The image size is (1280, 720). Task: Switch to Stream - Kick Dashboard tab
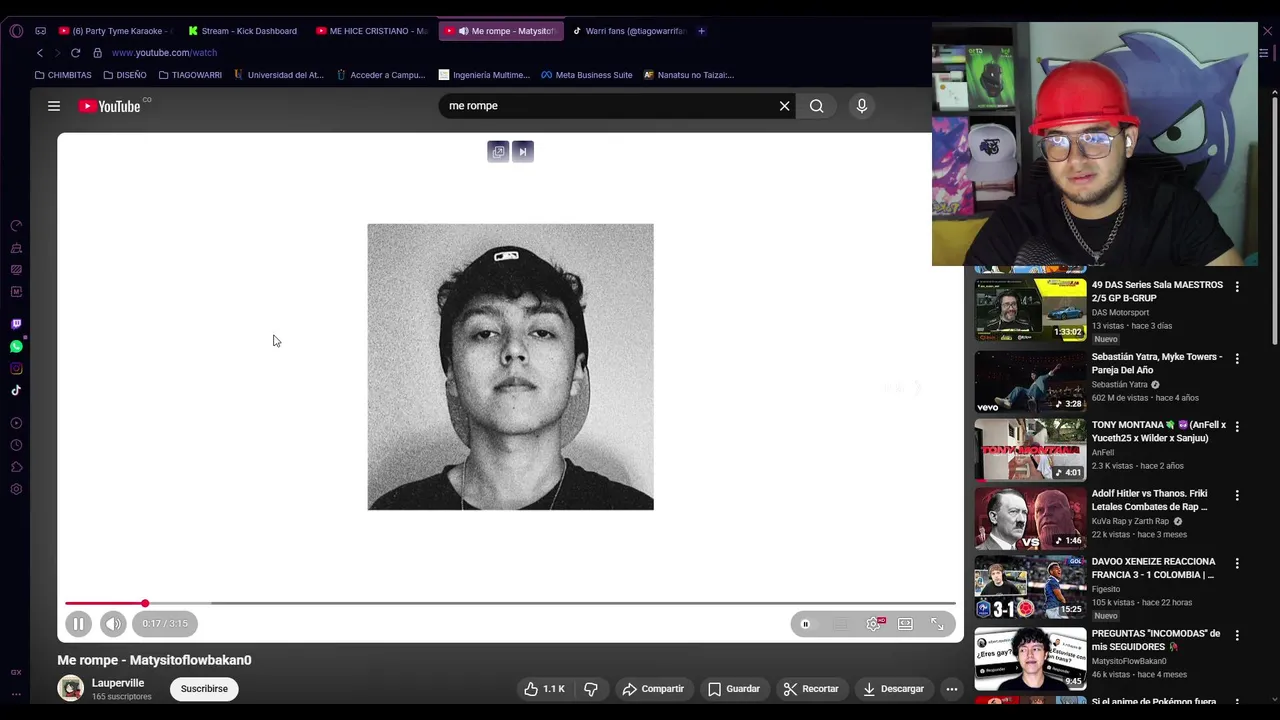click(243, 31)
